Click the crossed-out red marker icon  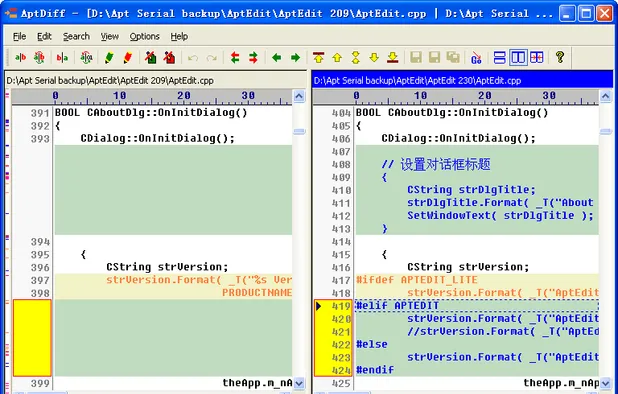pyautogui.click(x=169, y=58)
